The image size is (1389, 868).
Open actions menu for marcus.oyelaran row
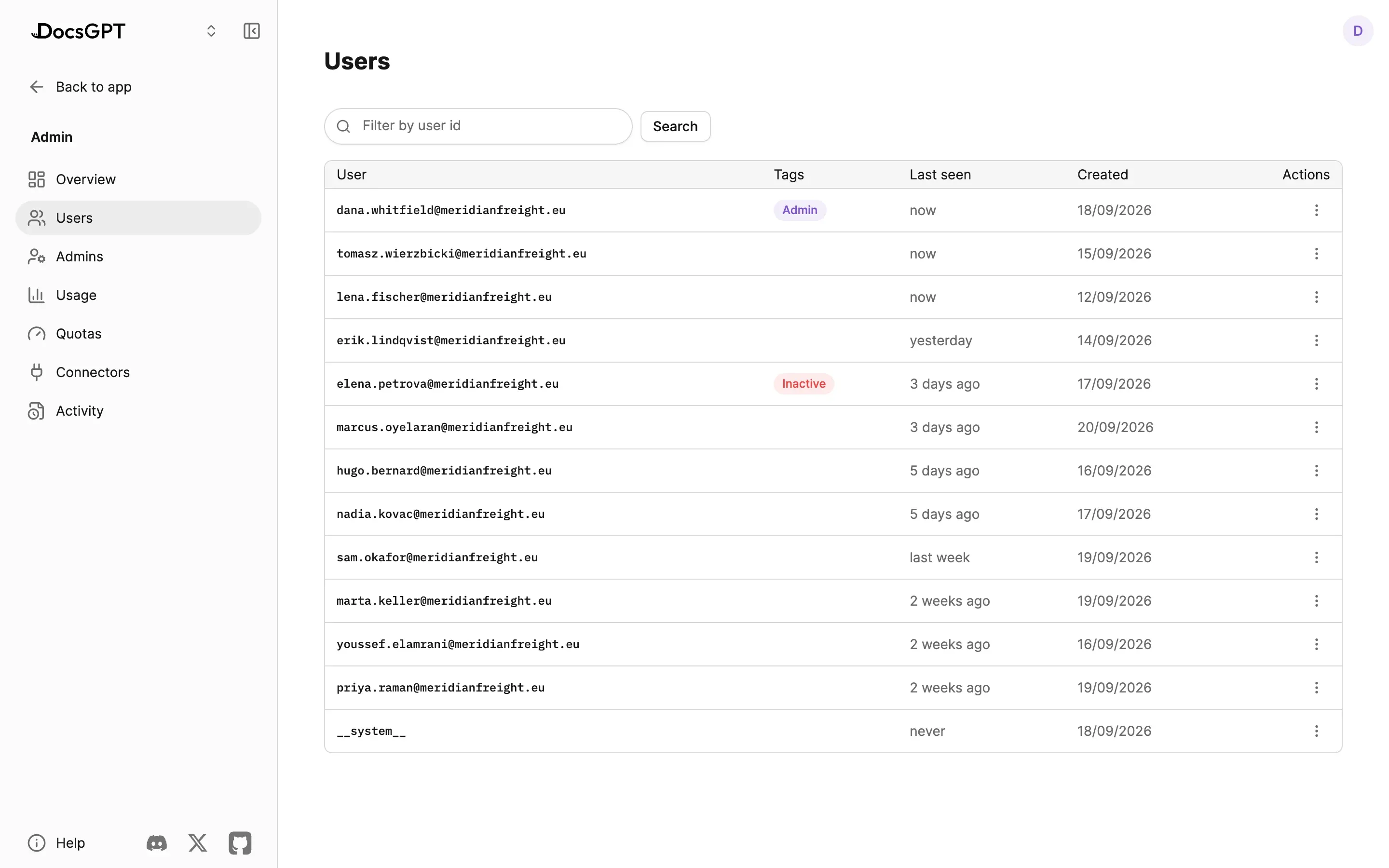click(x=1316, y=427)
